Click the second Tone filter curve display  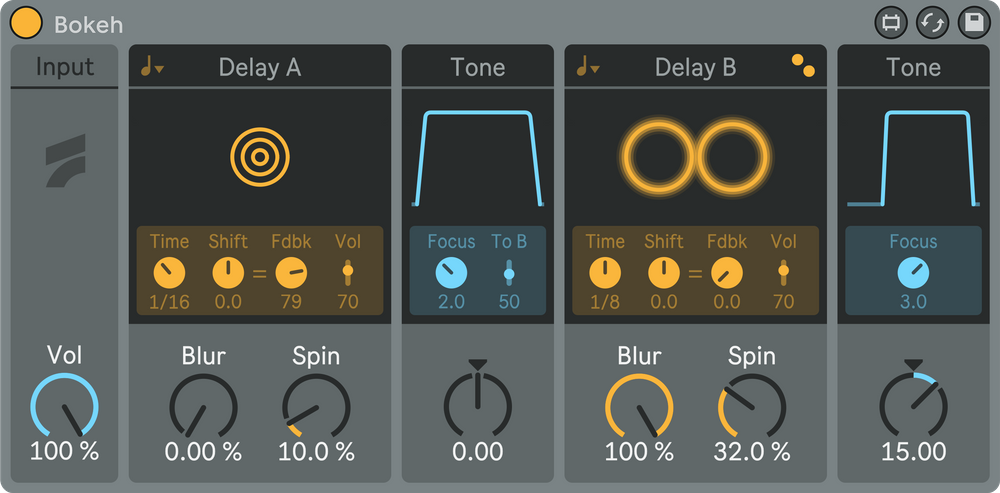[x=913, y=158]
